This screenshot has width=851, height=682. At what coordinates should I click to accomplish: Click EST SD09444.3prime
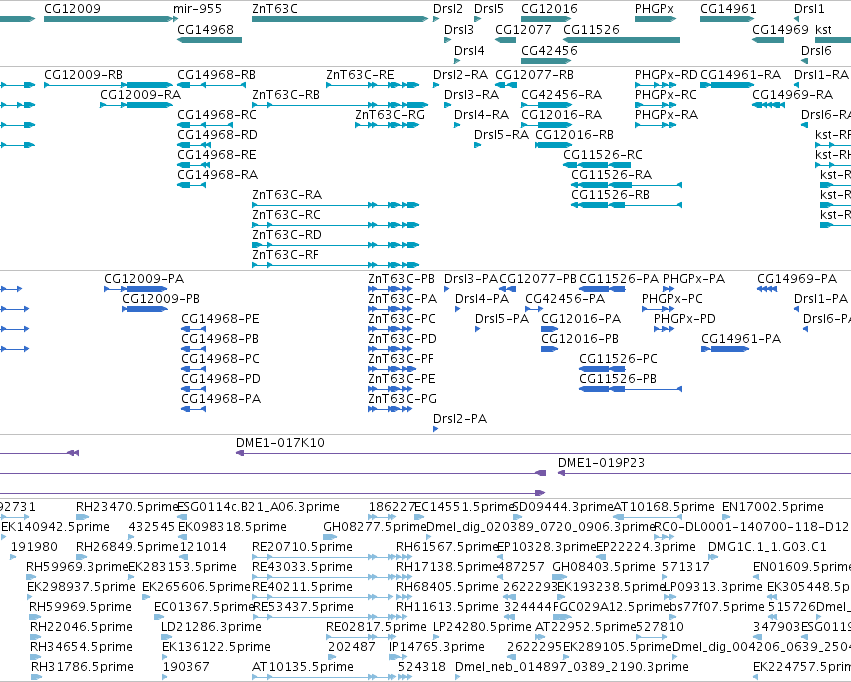518,518
